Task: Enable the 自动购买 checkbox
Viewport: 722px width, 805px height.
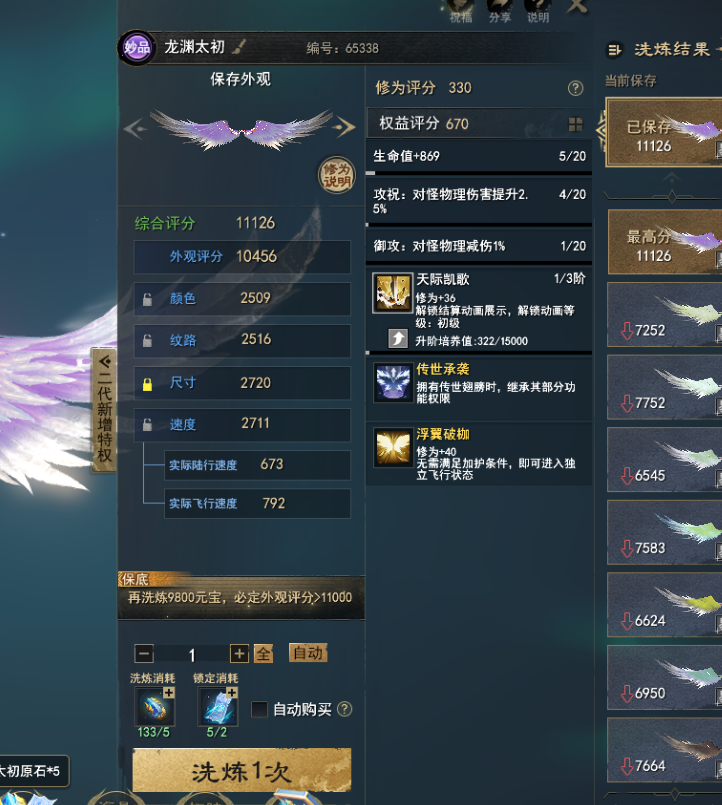Action: 259,710
